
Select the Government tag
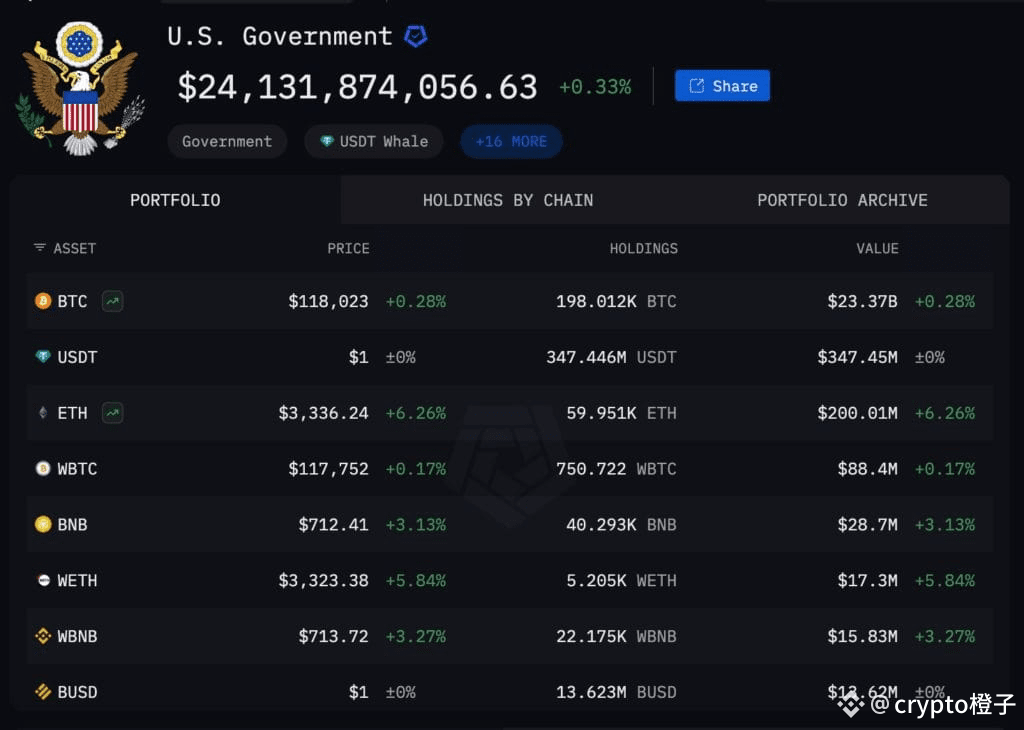coord(227,141)
